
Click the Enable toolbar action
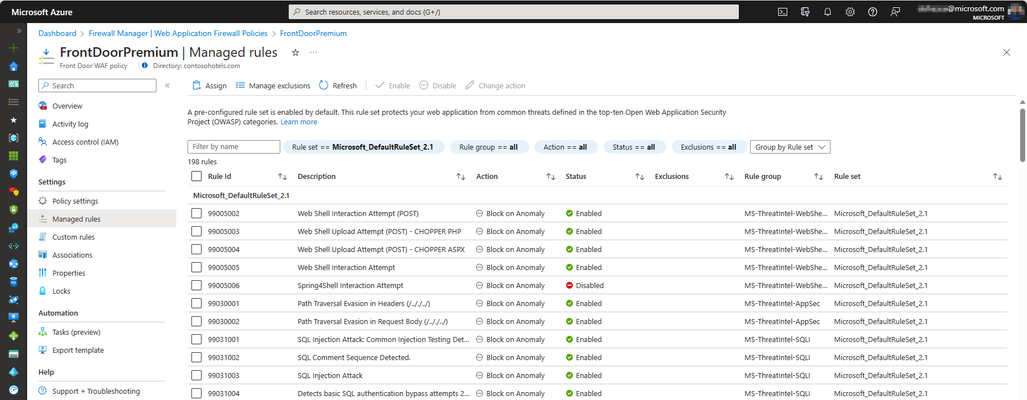(392, 86)
